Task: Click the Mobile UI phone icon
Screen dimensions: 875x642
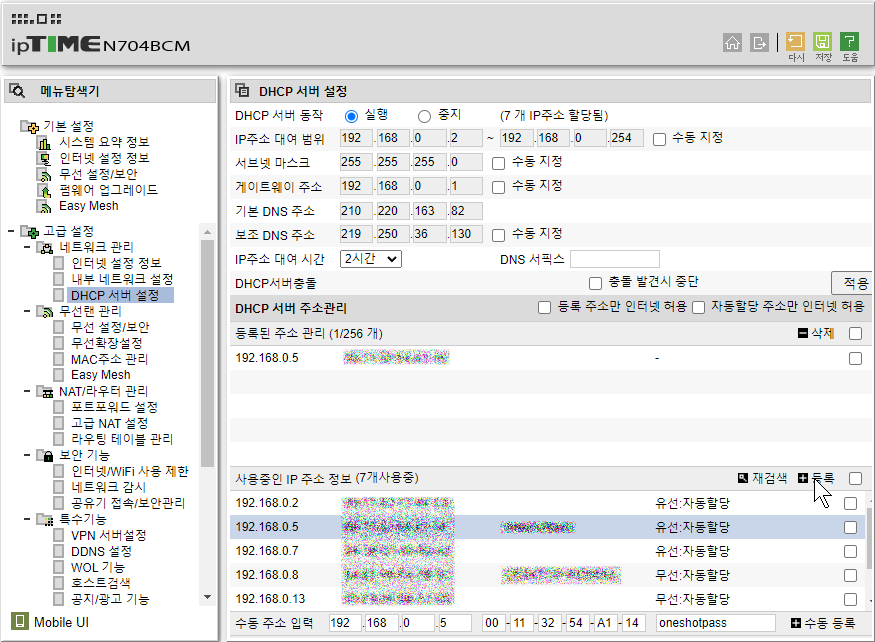Action: tap(20, 621)
